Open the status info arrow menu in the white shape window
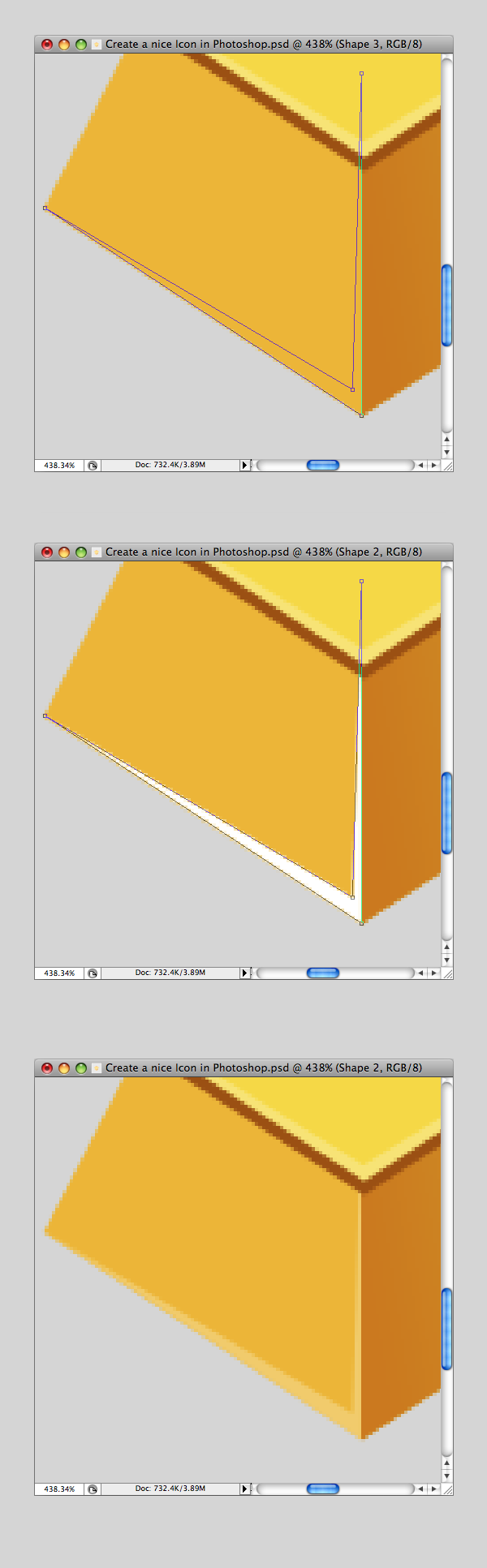Viewport: 487px width, 1568px height. (243, 973)
